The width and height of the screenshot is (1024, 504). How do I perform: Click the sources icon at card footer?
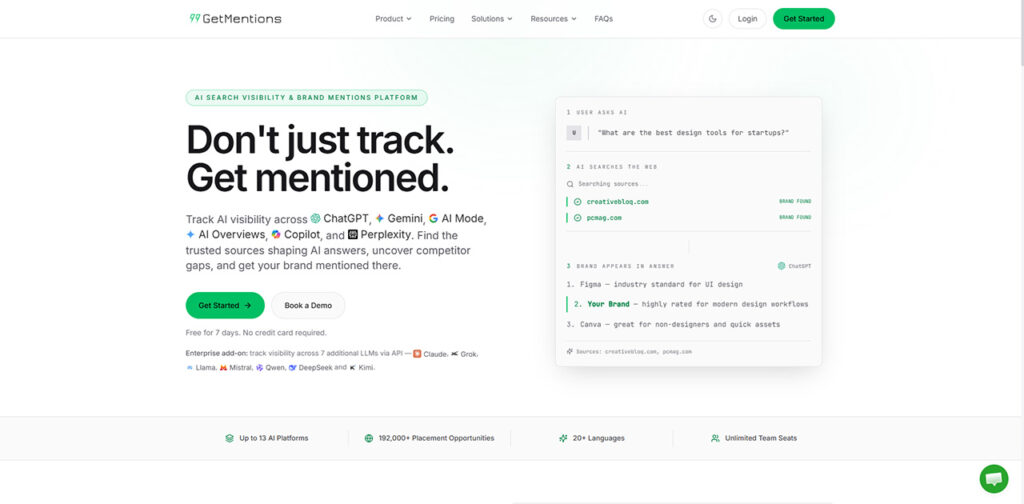click(x=569, y=351)
